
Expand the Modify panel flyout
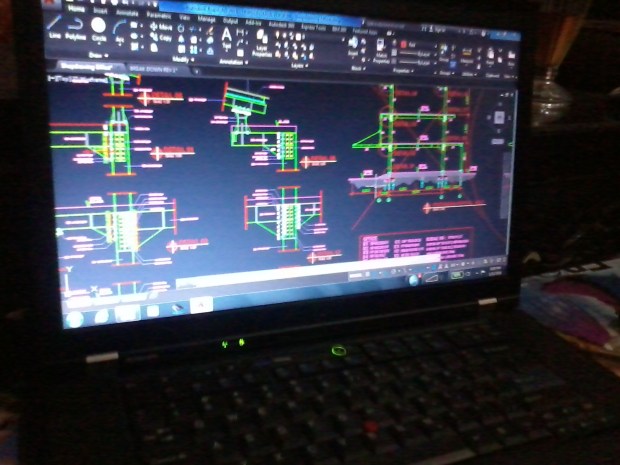(x=183, y=59)
